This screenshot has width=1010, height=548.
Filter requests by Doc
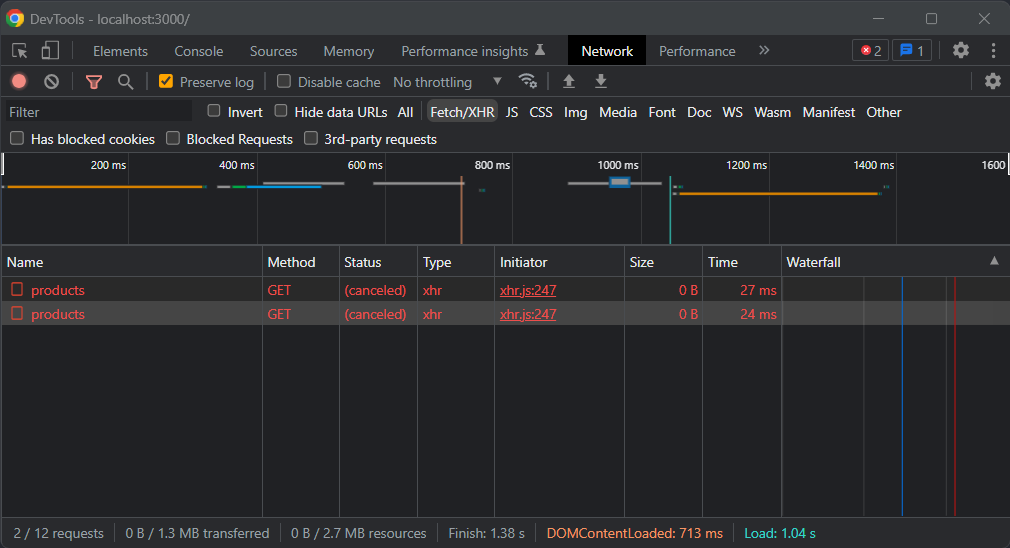pyautogui.click(x=699, y=112)
